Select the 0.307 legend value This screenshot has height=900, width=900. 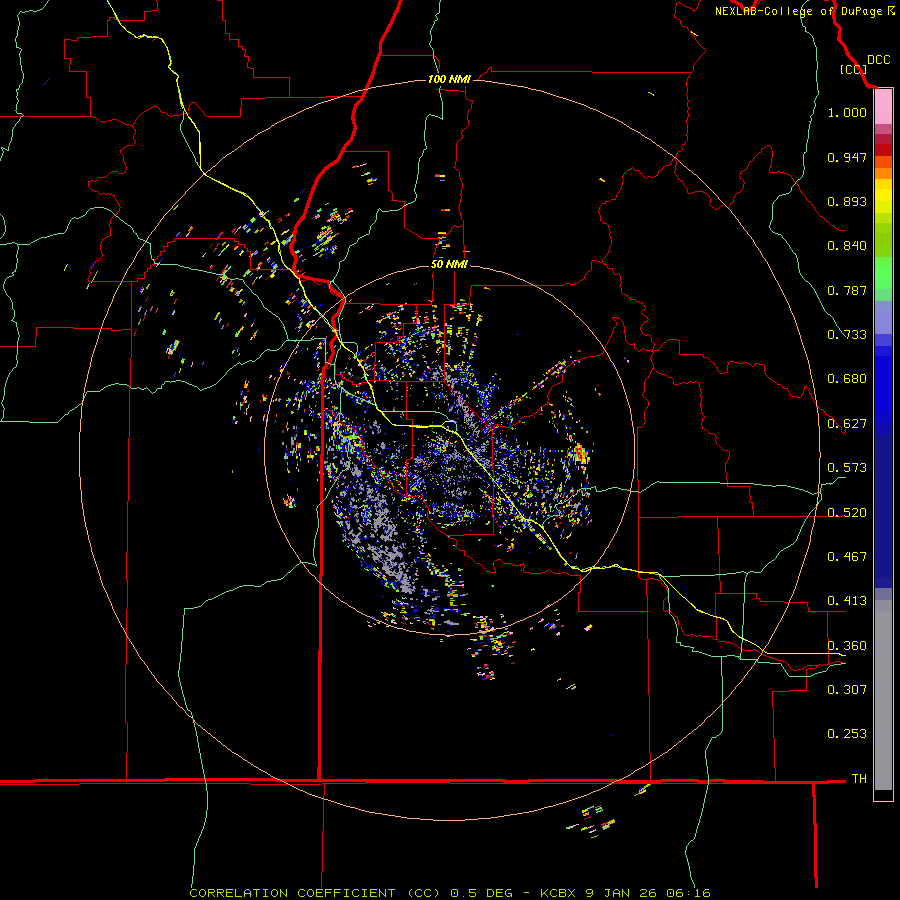[x=847, y=689]
